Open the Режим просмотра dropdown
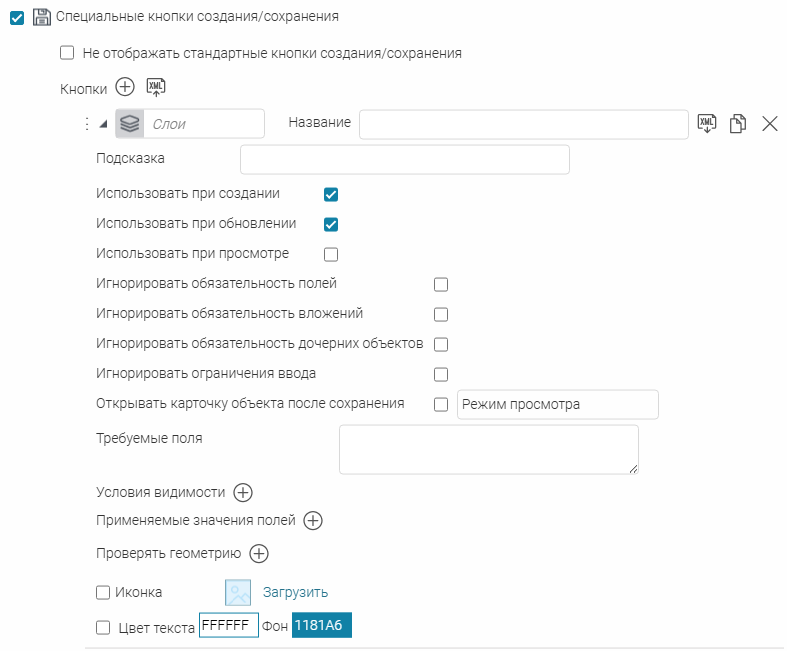Viewport: 787px width, 651px height. (x=556, y=404)
